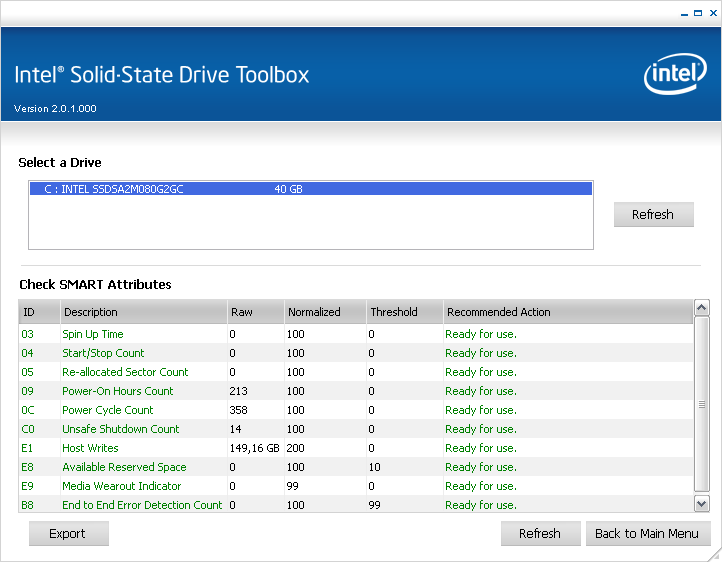This screenshot has height=562, width=722.
Task: Click attribute ID E1
Action: pyautogui.click(x=27, y=448)
